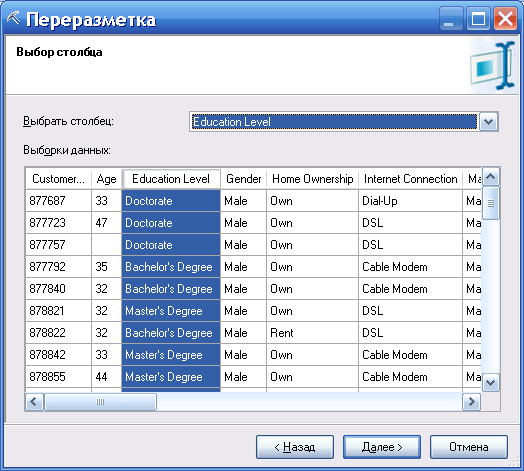The height and width of the screenshot is (471, 524).
Task: Click DSL cell in row 878821
Action: (x=410, y=311)
